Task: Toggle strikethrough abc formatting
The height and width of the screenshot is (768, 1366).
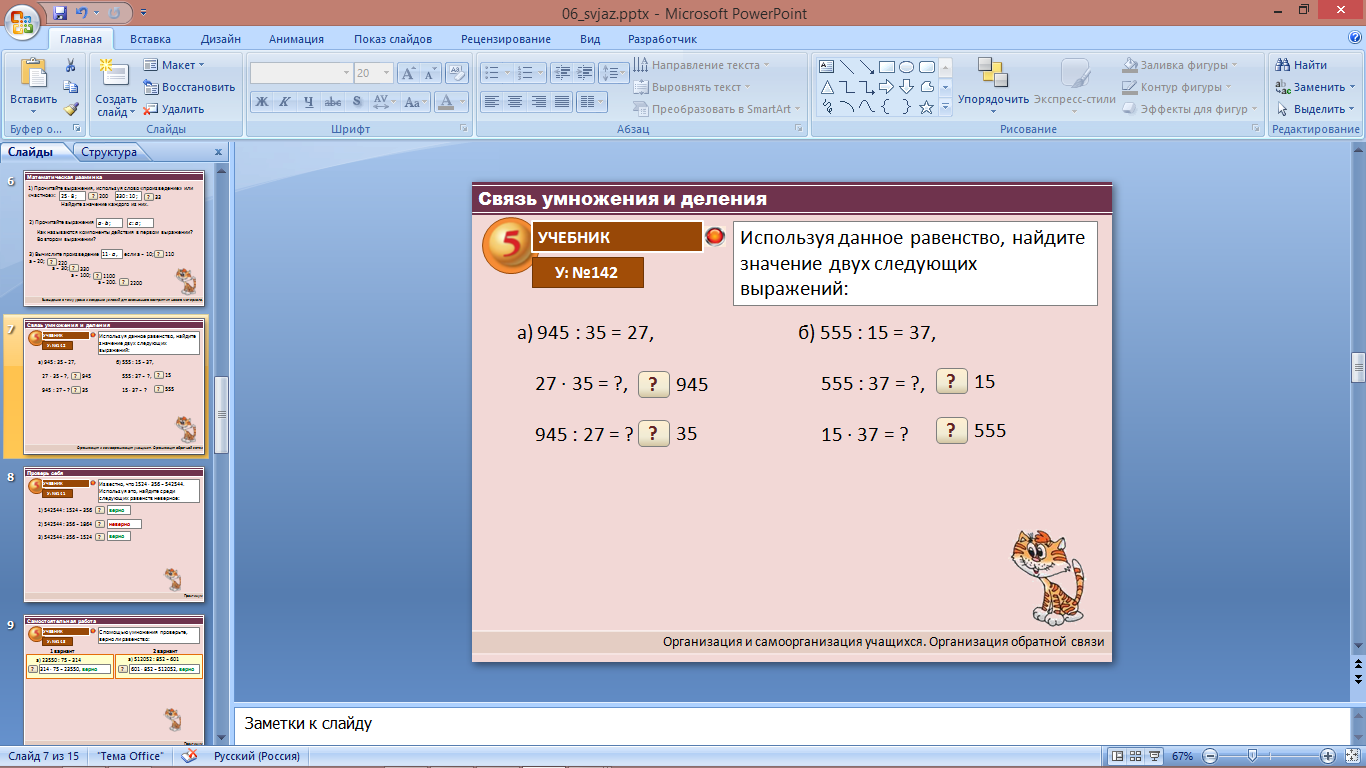Action: 333,101
